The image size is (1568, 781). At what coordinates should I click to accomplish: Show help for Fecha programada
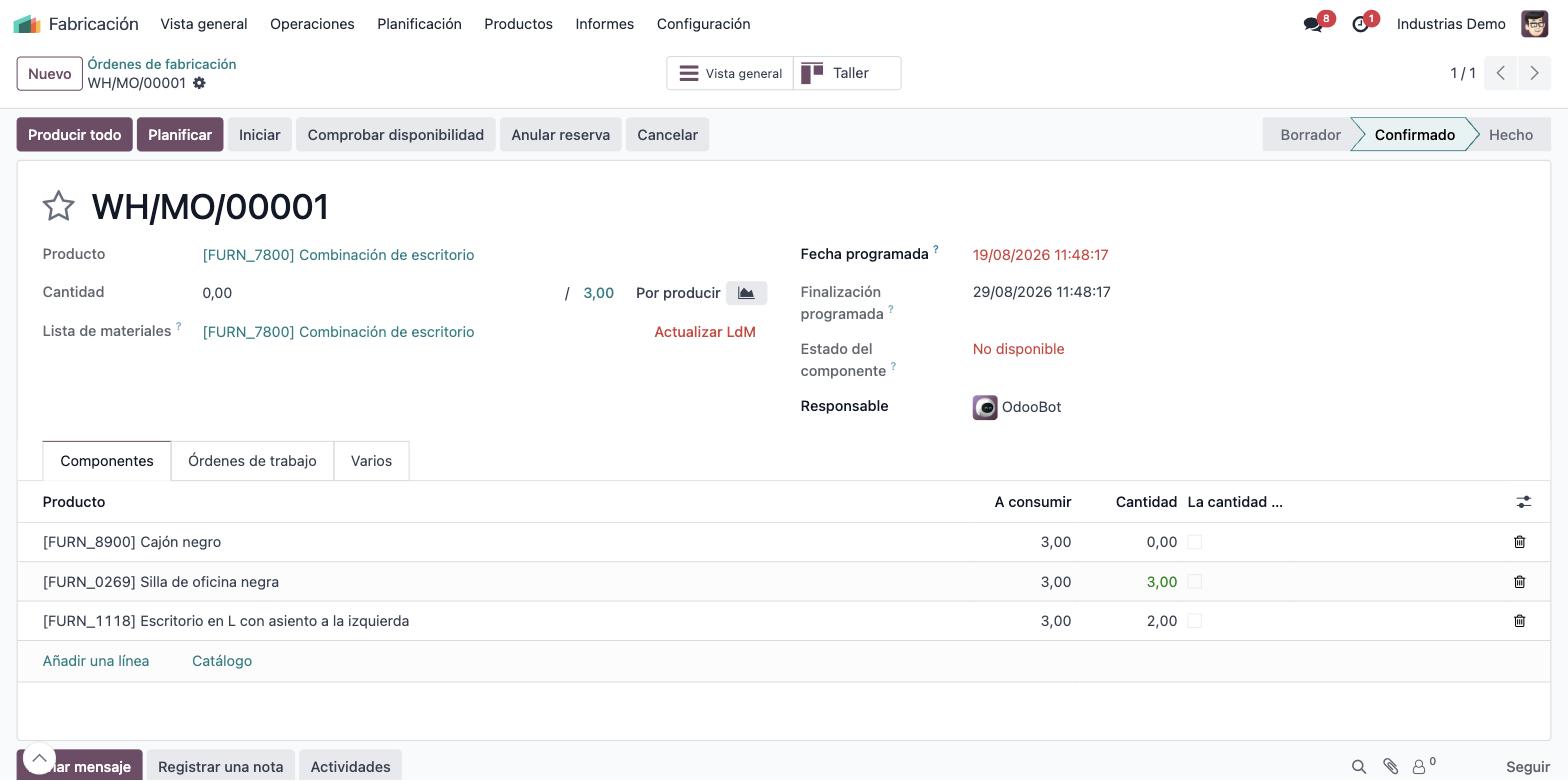[x=936, y=249]
